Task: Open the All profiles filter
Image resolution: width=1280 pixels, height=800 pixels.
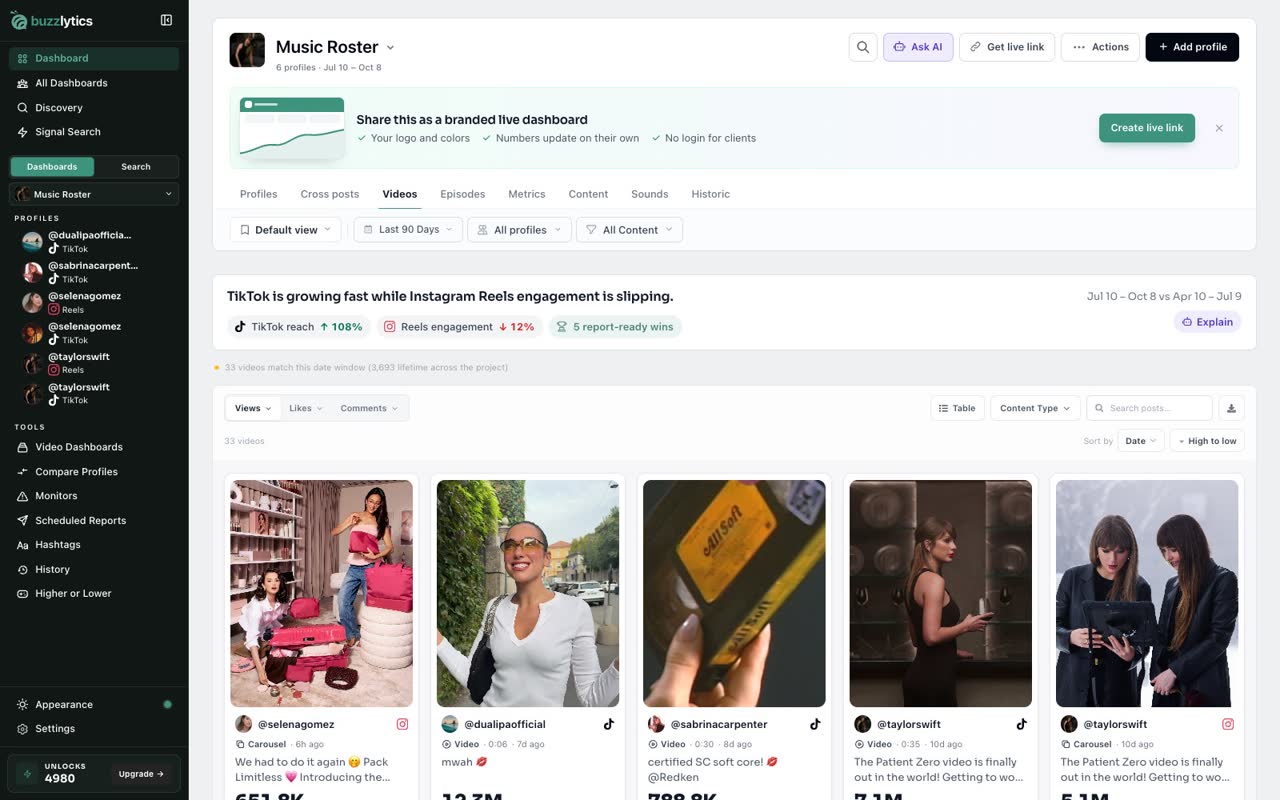Action: 520,230
